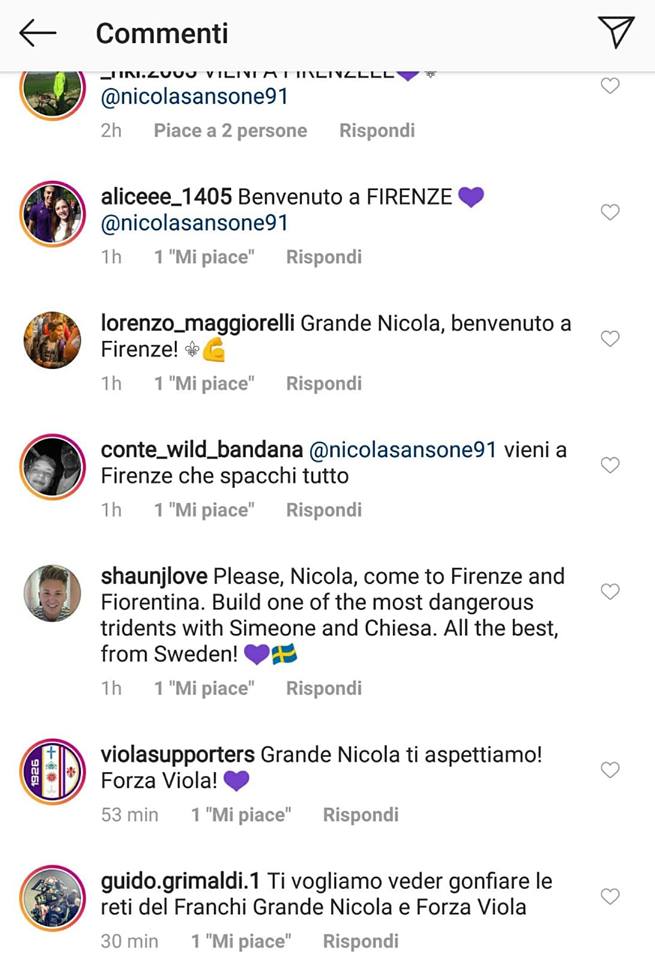
Task: Like guido.grimaldi.1's comment via heart icon
Action: pyautogui.click(x=610, y=896)
